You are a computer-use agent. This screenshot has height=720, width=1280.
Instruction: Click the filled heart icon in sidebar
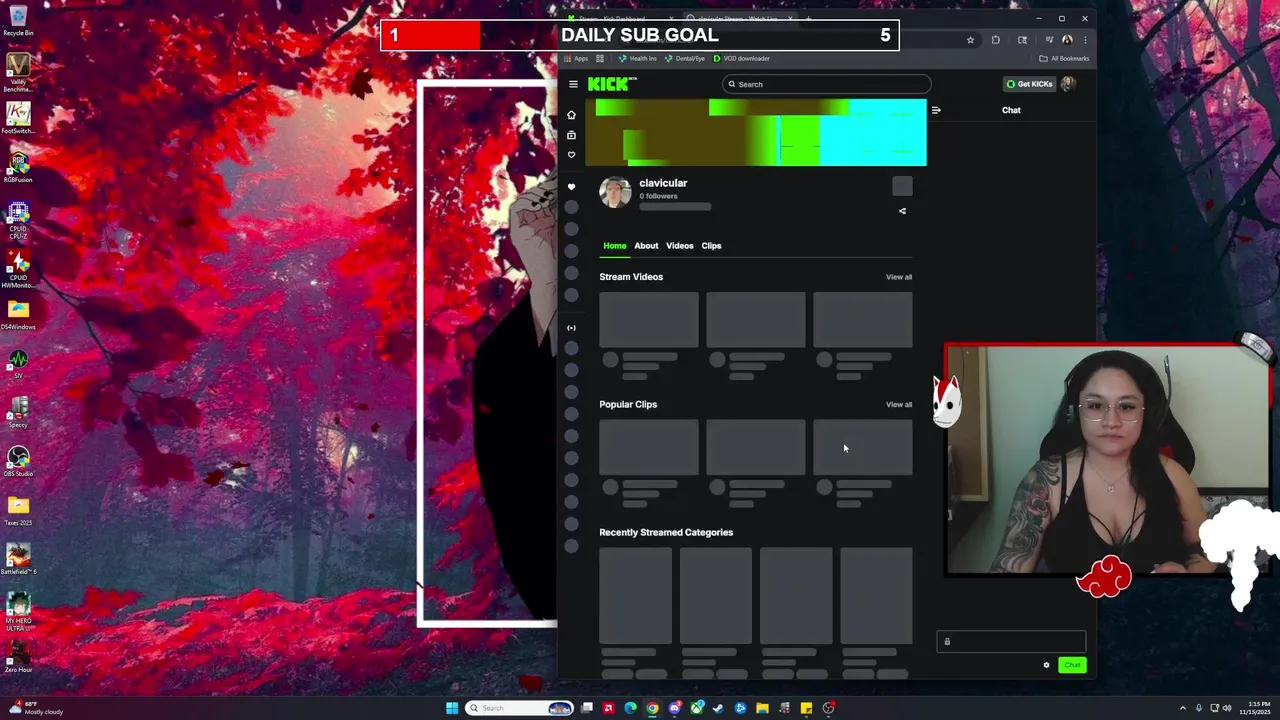click(571, 187)
